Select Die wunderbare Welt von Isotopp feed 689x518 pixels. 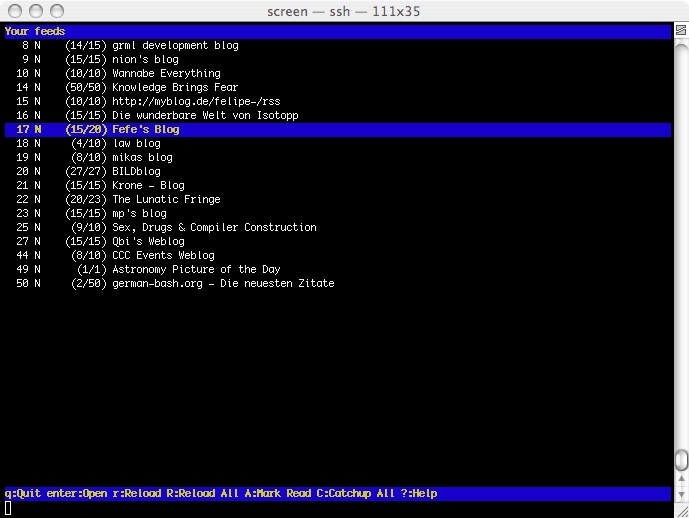click(x=337, y=116)
